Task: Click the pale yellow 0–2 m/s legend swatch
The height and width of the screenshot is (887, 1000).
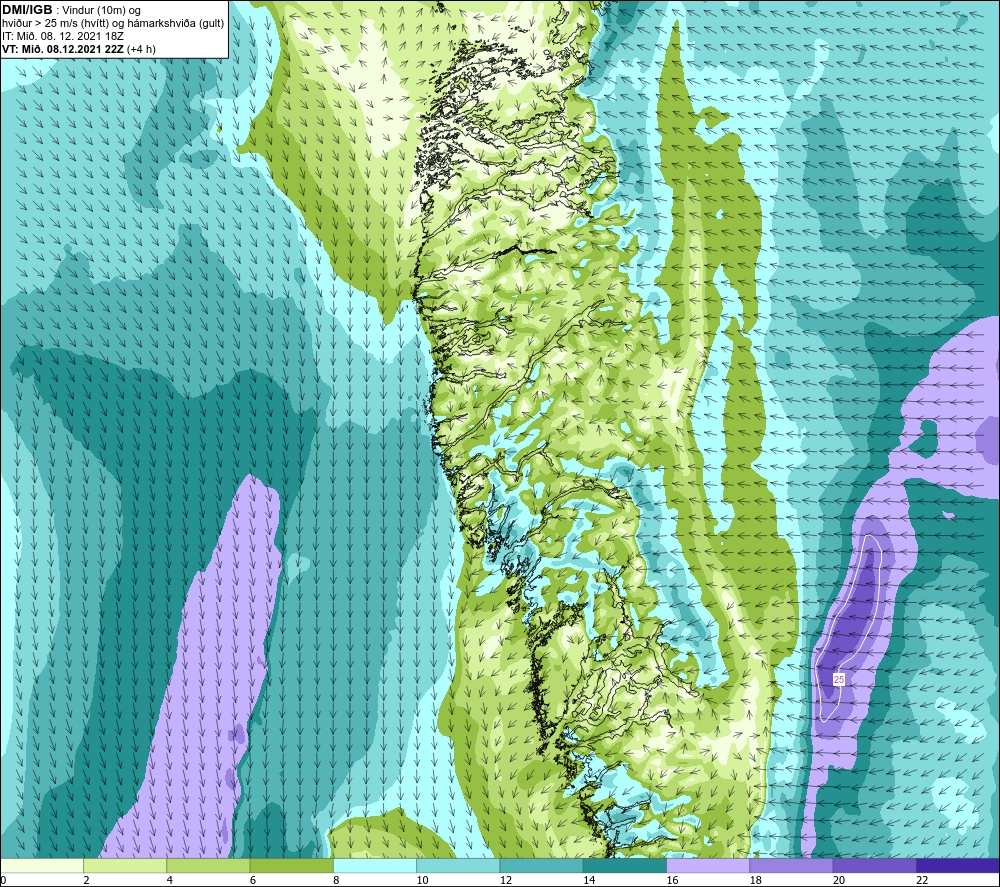Action: 42,866
